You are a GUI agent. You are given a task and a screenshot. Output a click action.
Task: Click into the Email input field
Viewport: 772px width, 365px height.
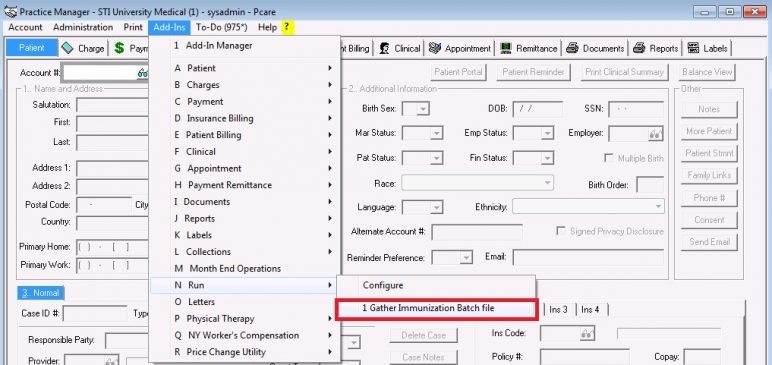[588, 257]
